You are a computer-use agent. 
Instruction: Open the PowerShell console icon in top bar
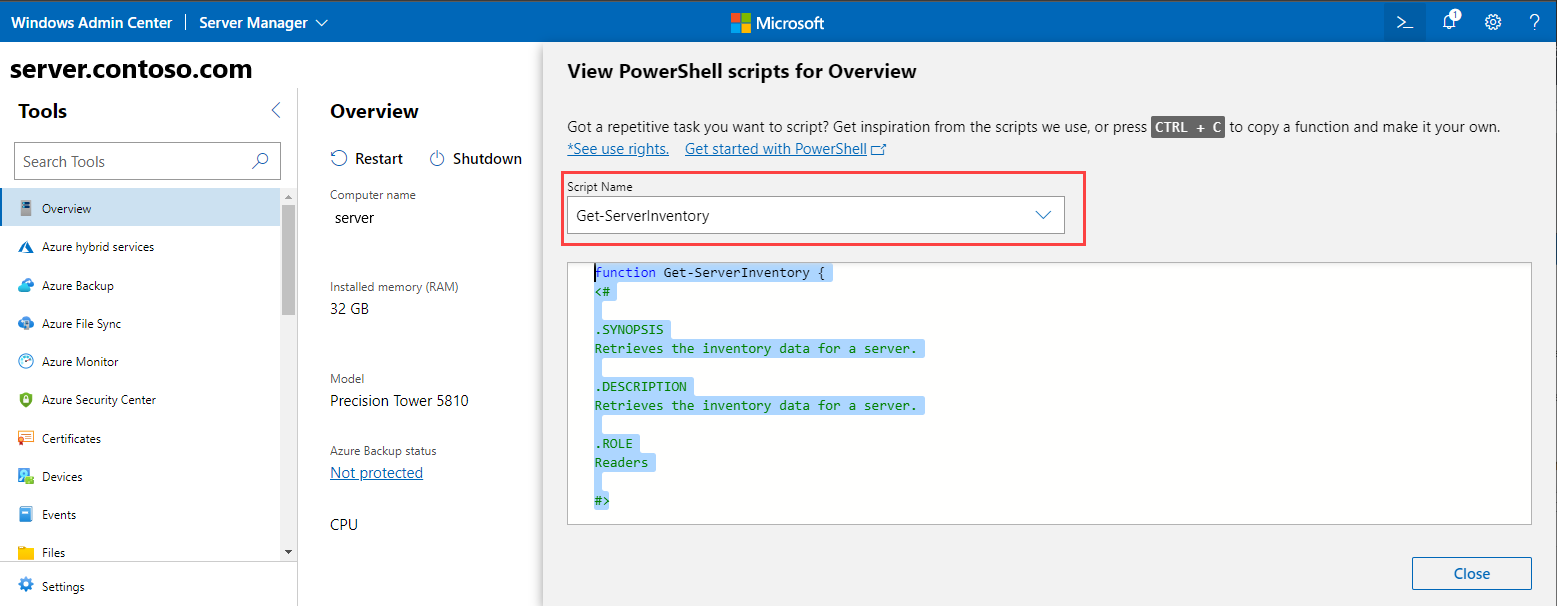[1404, 21]
